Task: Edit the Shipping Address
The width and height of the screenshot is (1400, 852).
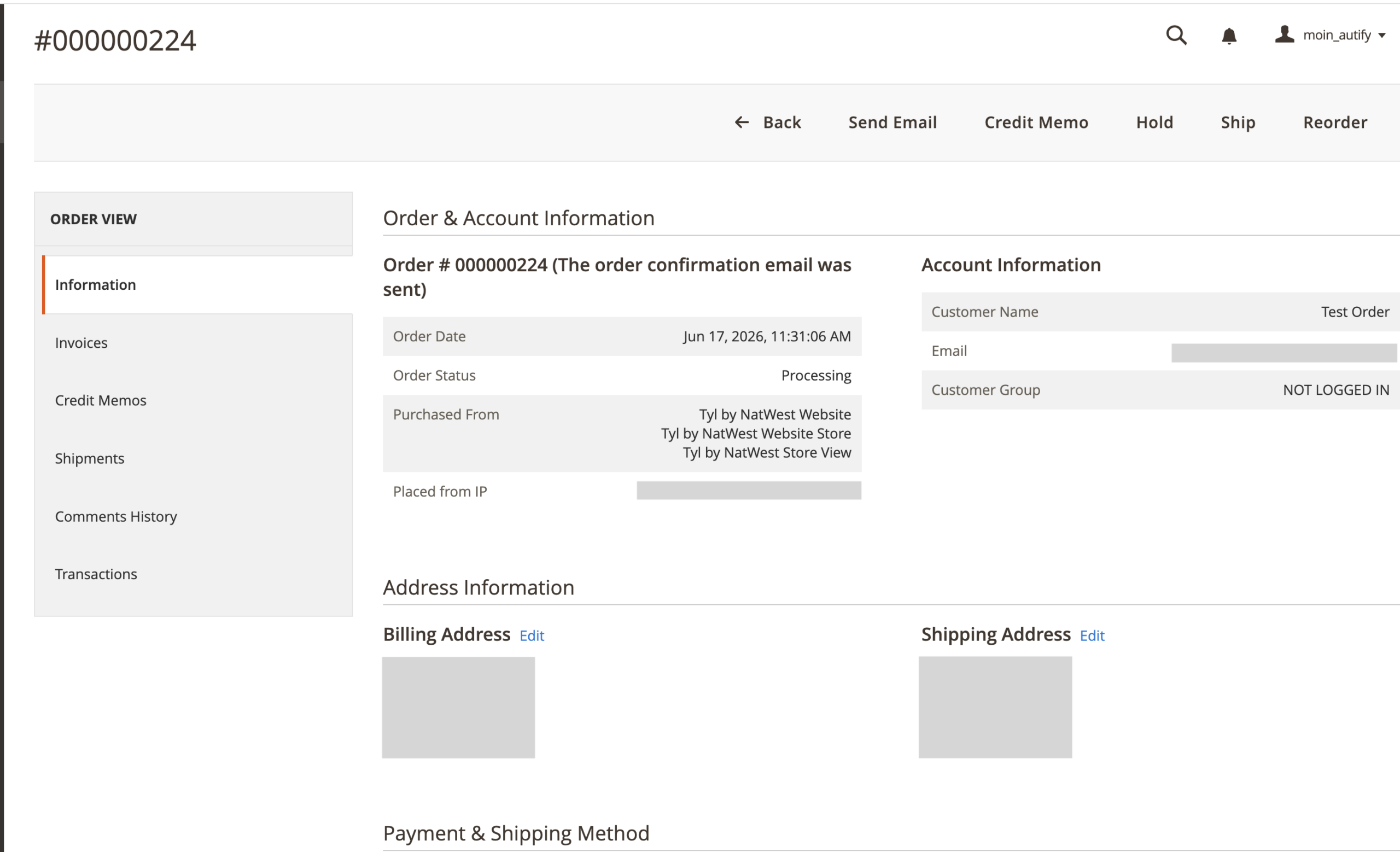Action: point(1092,635)
